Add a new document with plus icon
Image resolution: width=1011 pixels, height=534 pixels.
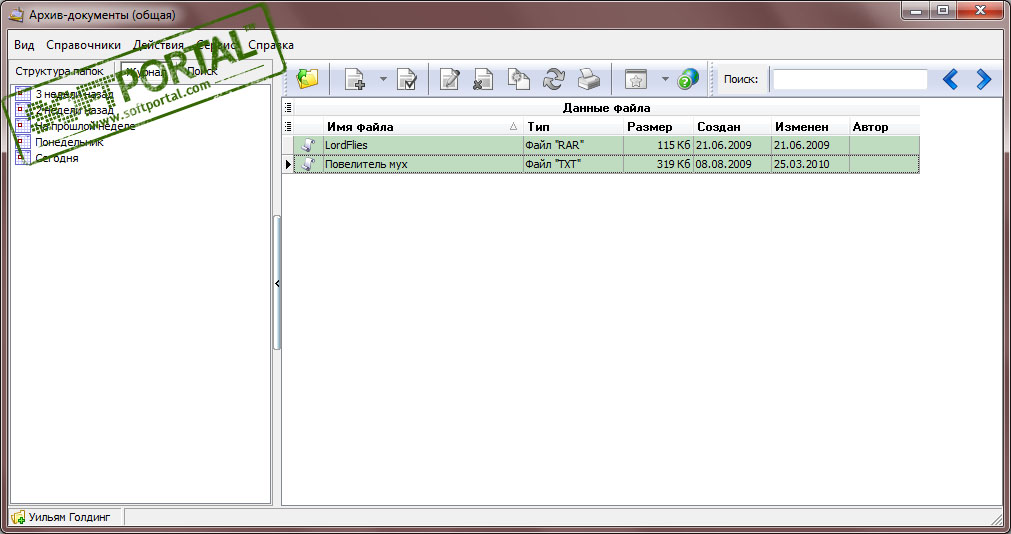click(x=355, y=79)
